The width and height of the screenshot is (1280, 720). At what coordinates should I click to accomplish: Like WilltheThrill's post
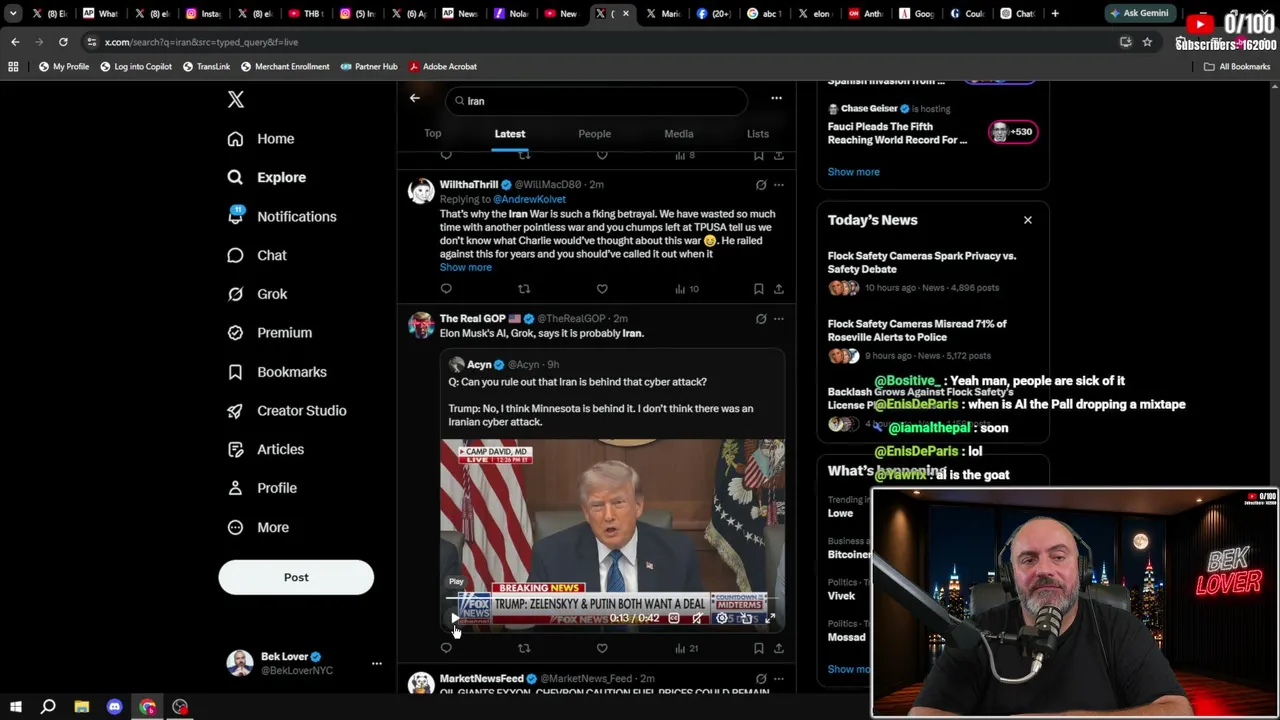(602, 289)
